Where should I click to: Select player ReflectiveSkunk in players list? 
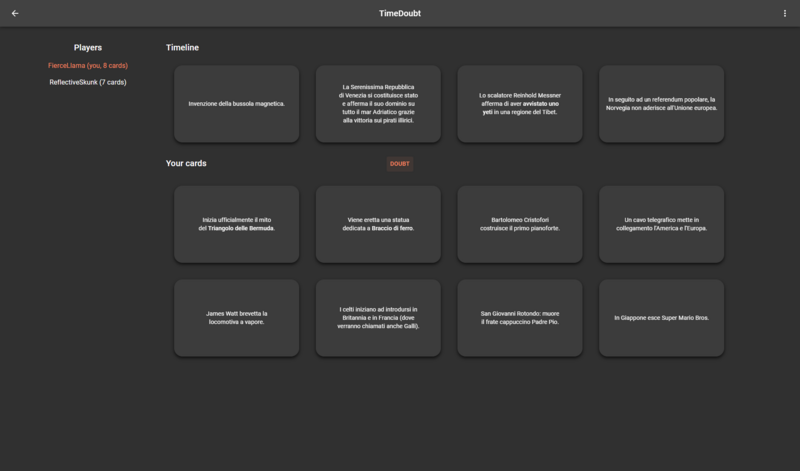click(x=88, y=82)
